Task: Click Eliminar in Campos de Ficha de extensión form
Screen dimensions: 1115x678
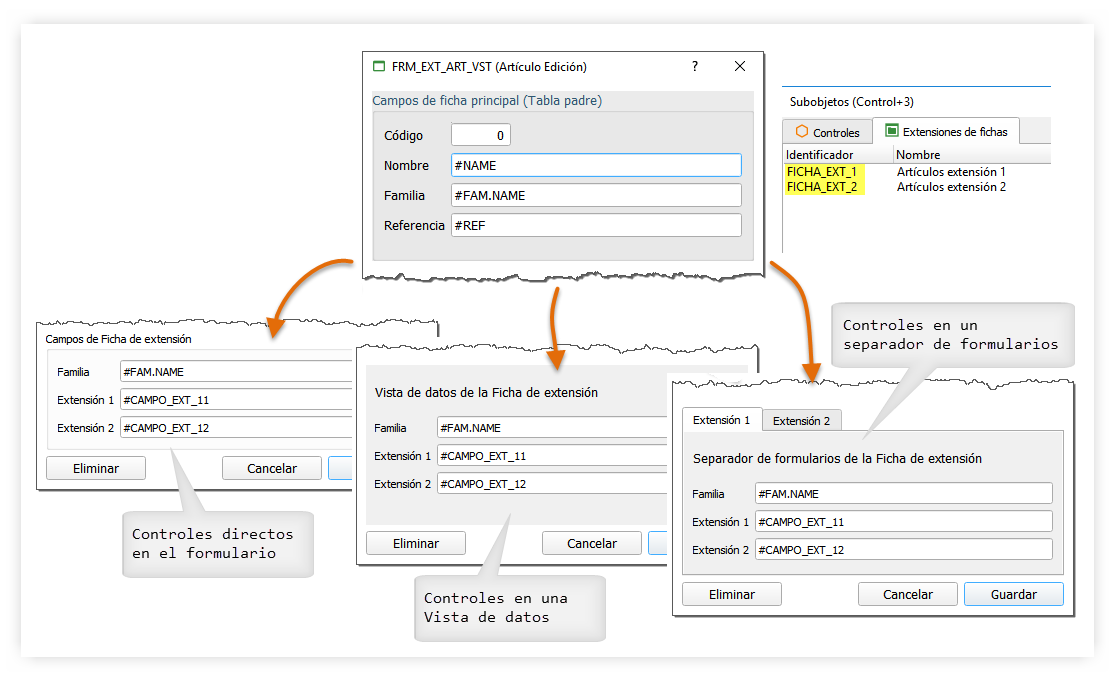Action: [x=96, y=468]
